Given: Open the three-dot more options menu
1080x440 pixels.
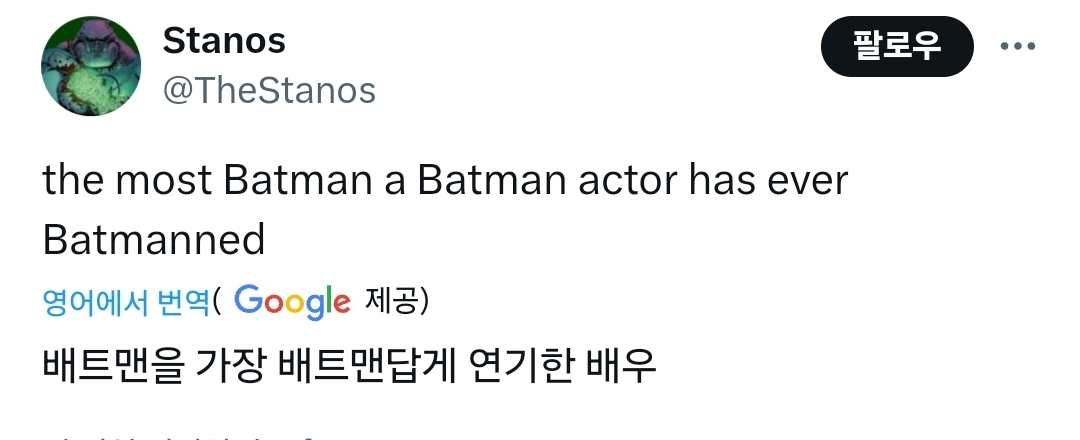Looking at the screenshot, I should tap(1017, 46).
